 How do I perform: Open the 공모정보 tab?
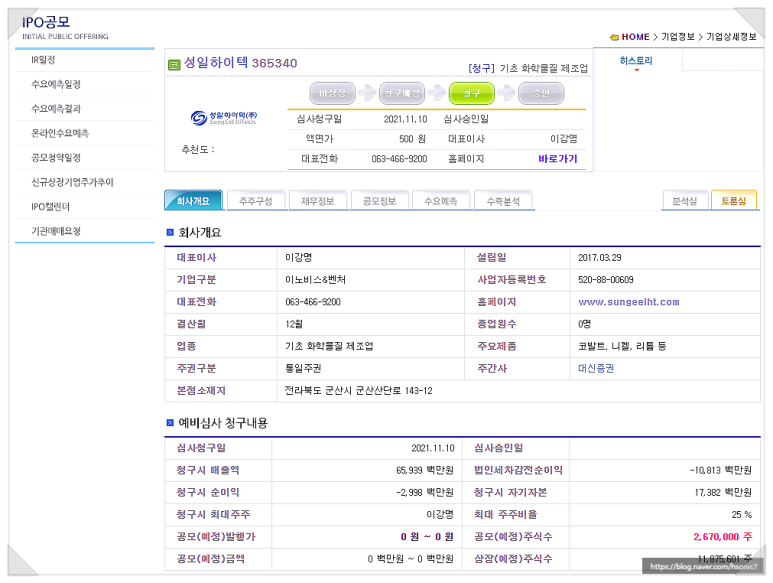pyautogui.click(x=380, y=201)
